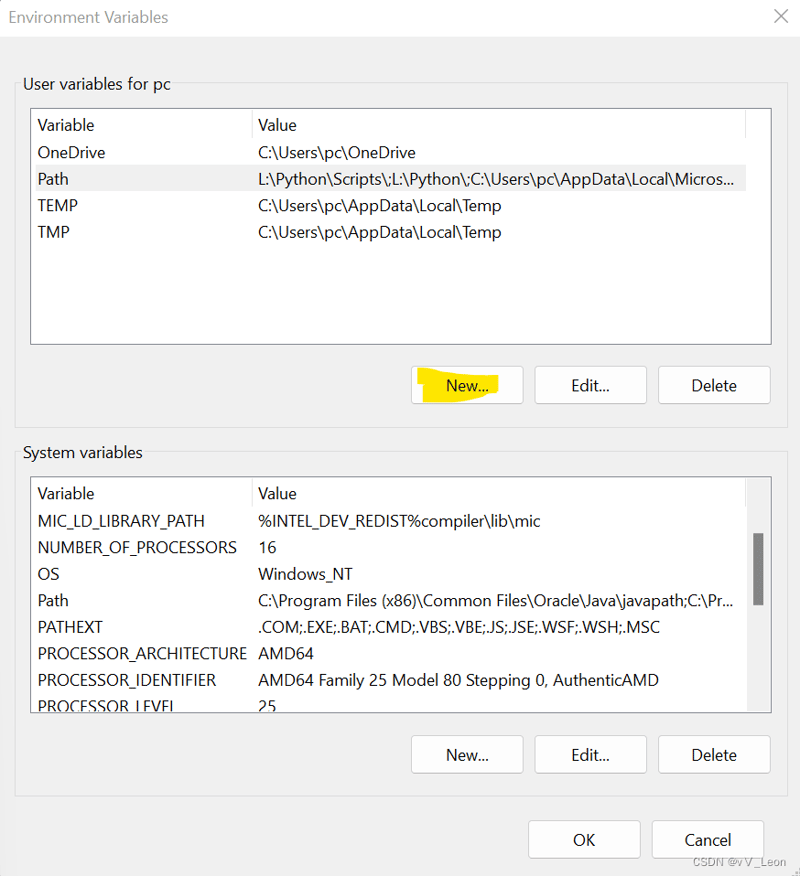Confirm with the OK button
The height and width of the screenshot is (876, 800).
pos(584,839)
